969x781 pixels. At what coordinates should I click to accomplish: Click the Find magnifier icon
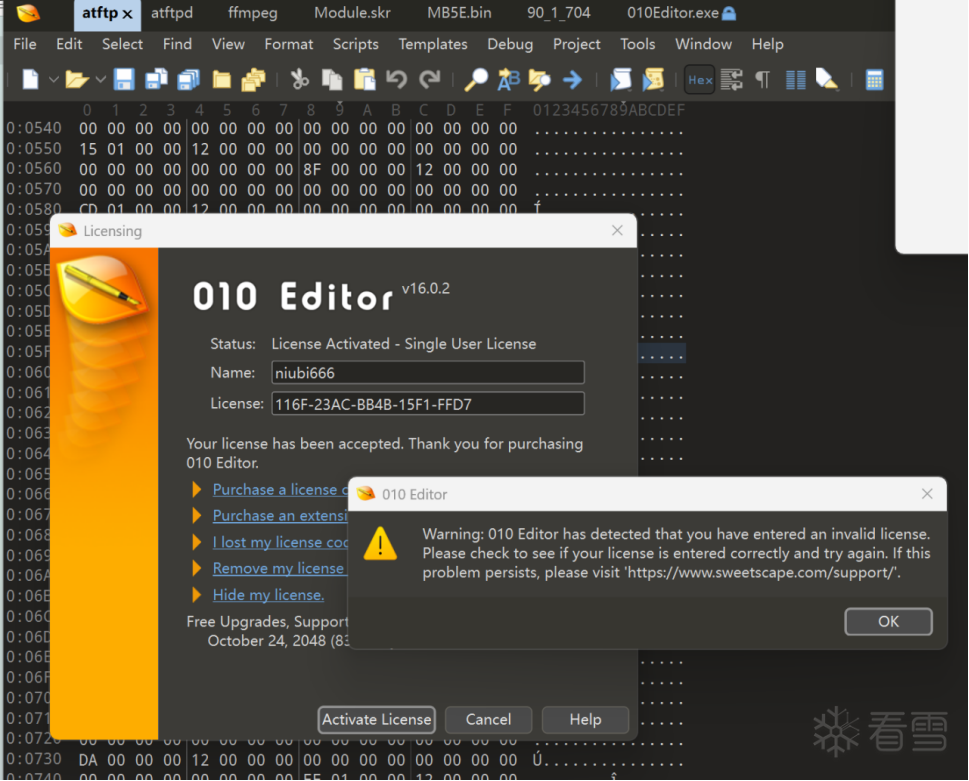(x=476, y=80)
